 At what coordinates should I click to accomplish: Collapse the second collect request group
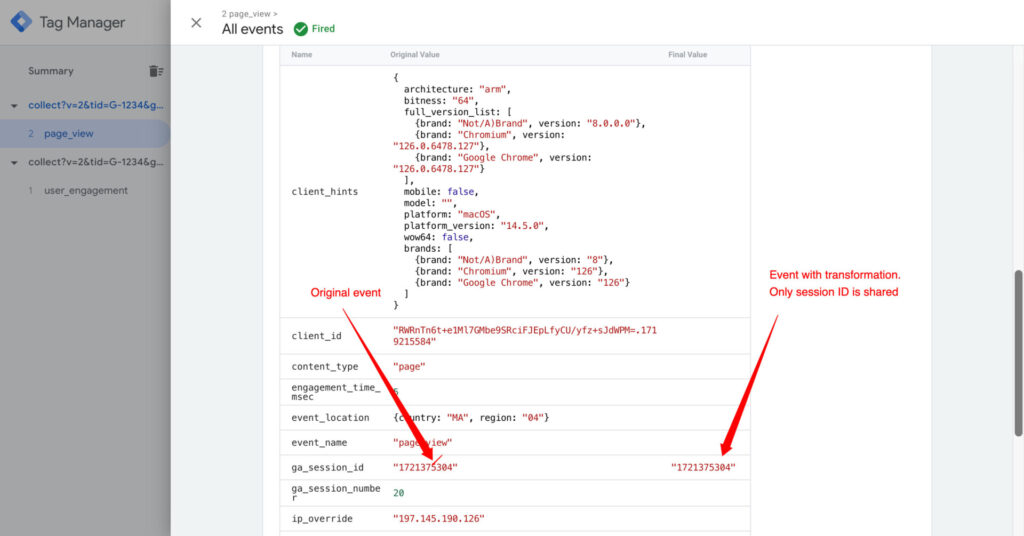click(14, 162)
